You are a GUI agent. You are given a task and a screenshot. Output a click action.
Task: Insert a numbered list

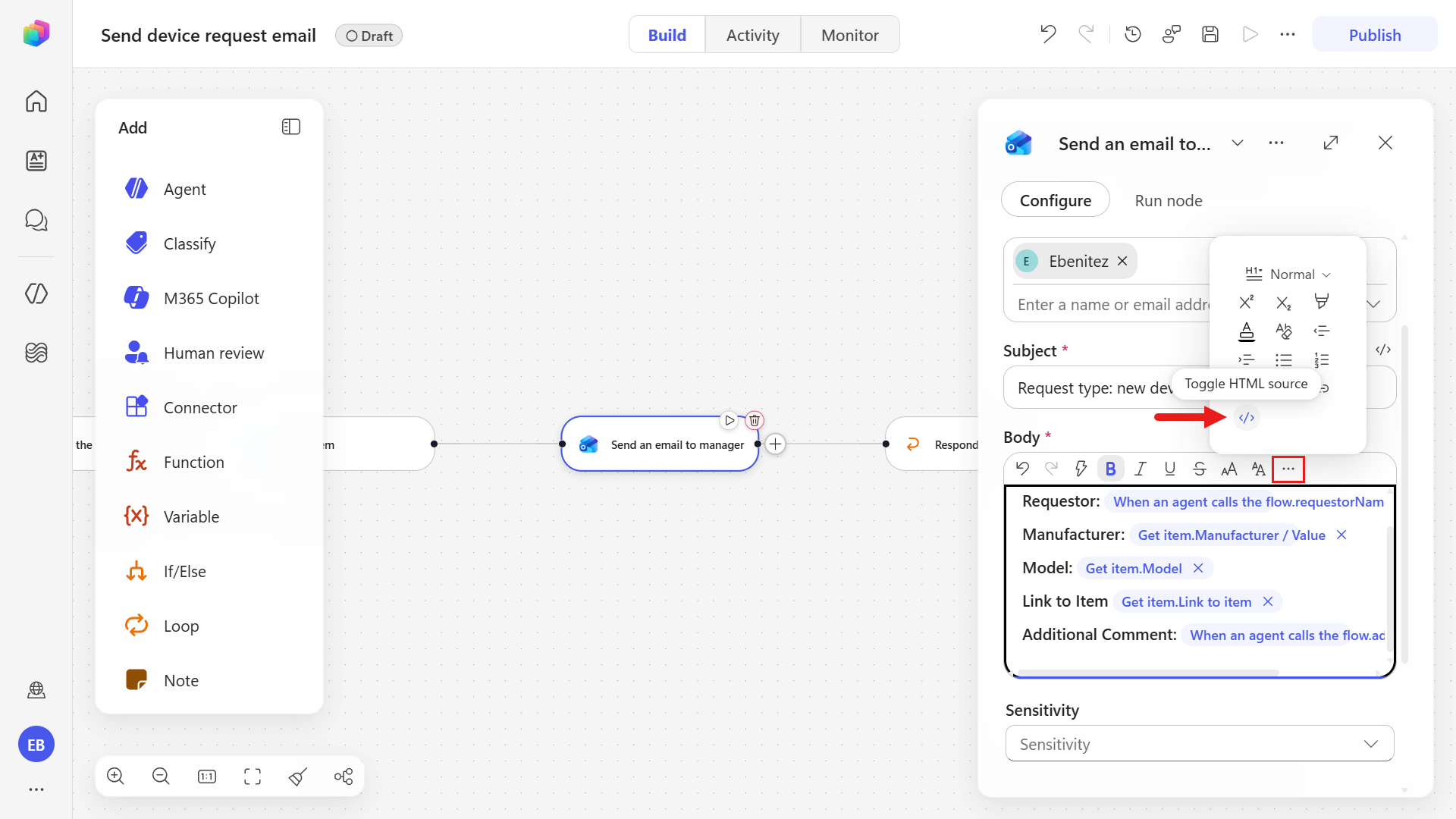[1321, 360]
